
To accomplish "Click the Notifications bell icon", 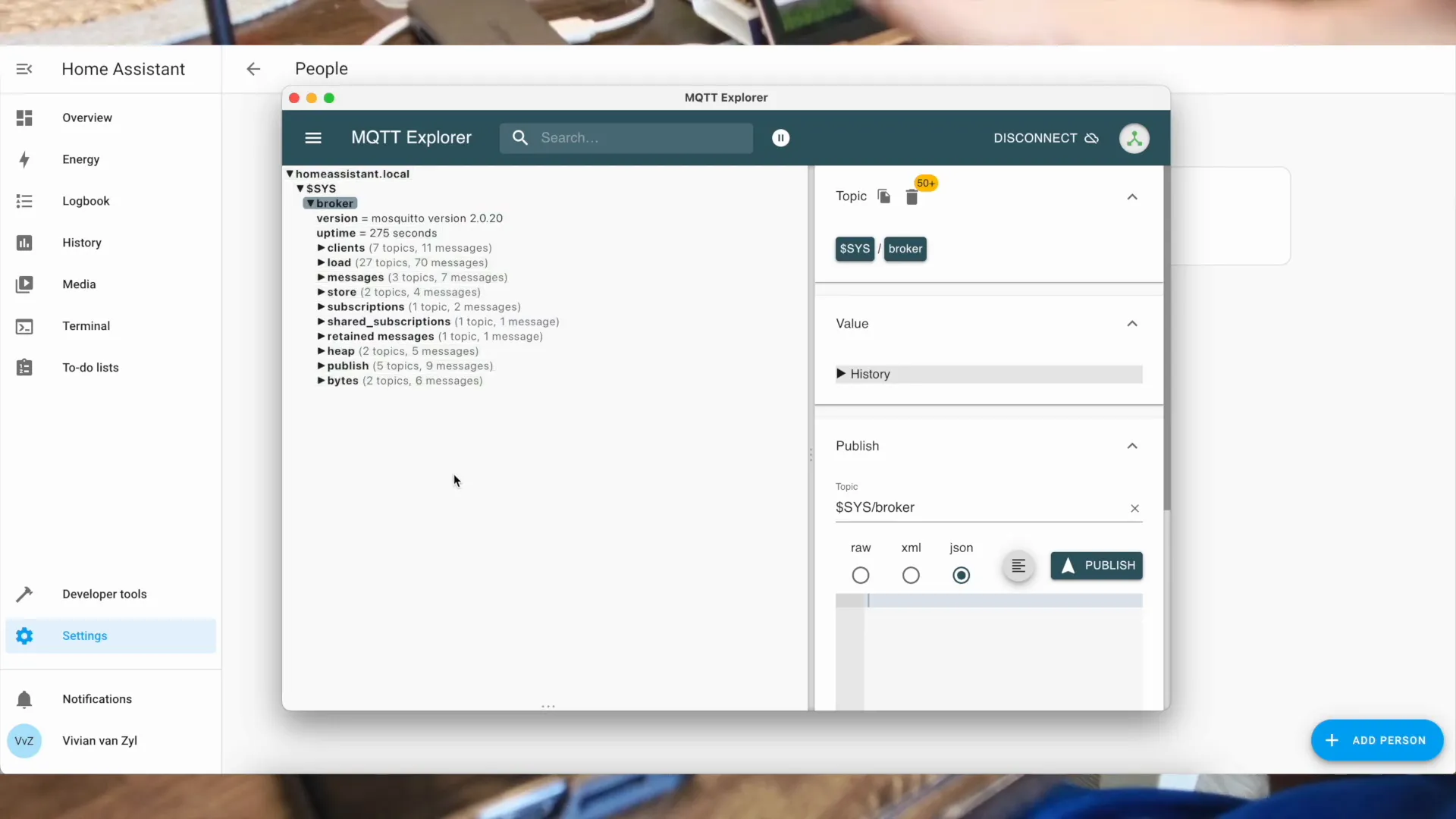I will coord(24,699).
